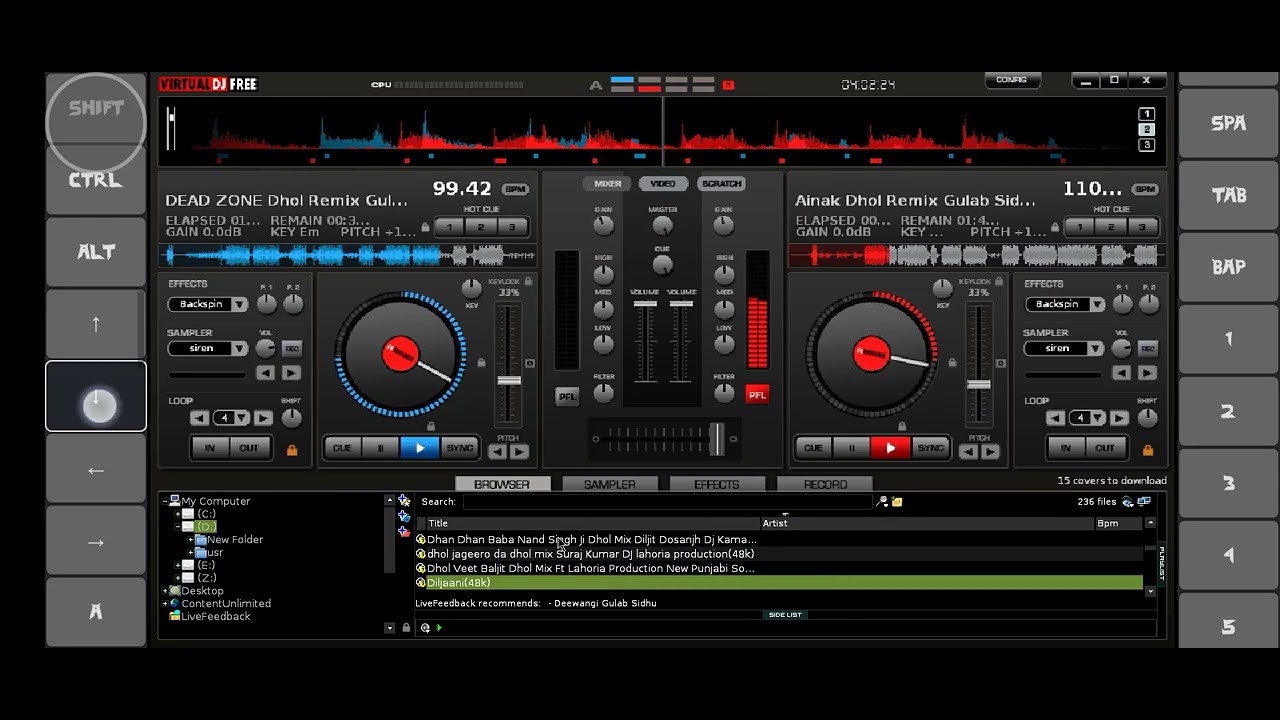
Task: Tap the left deck BPM button
Action: 515,189
